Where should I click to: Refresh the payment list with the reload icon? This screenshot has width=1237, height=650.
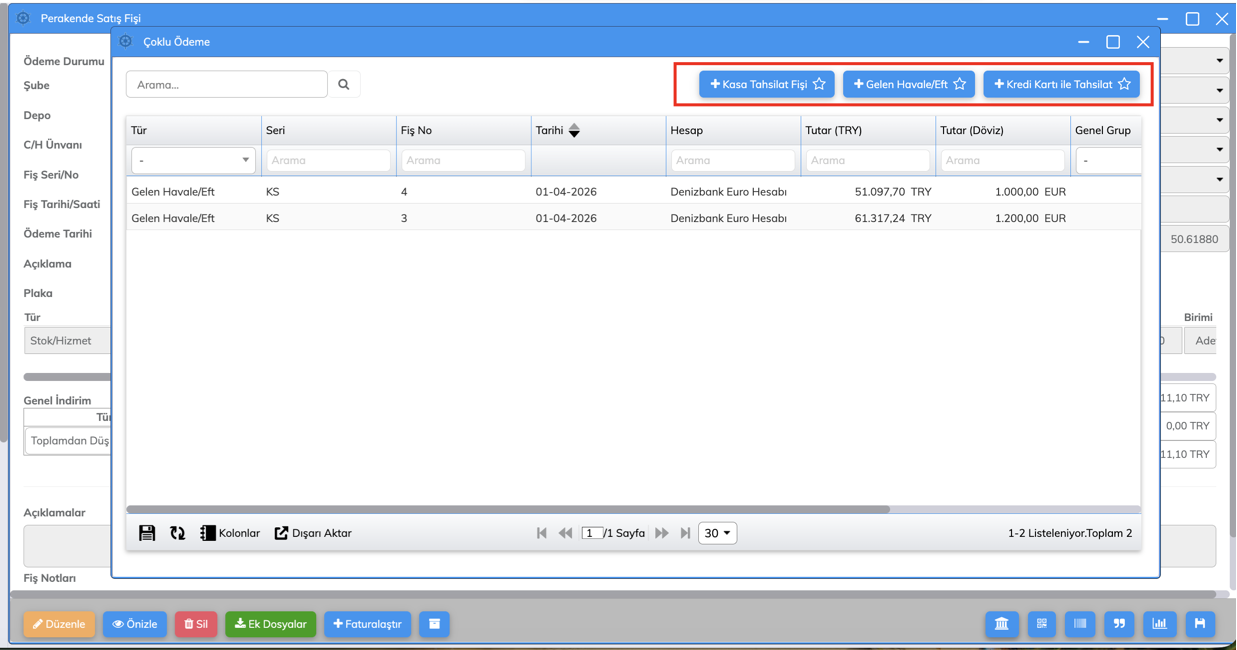pyautogui.click(x=177, y=533)
